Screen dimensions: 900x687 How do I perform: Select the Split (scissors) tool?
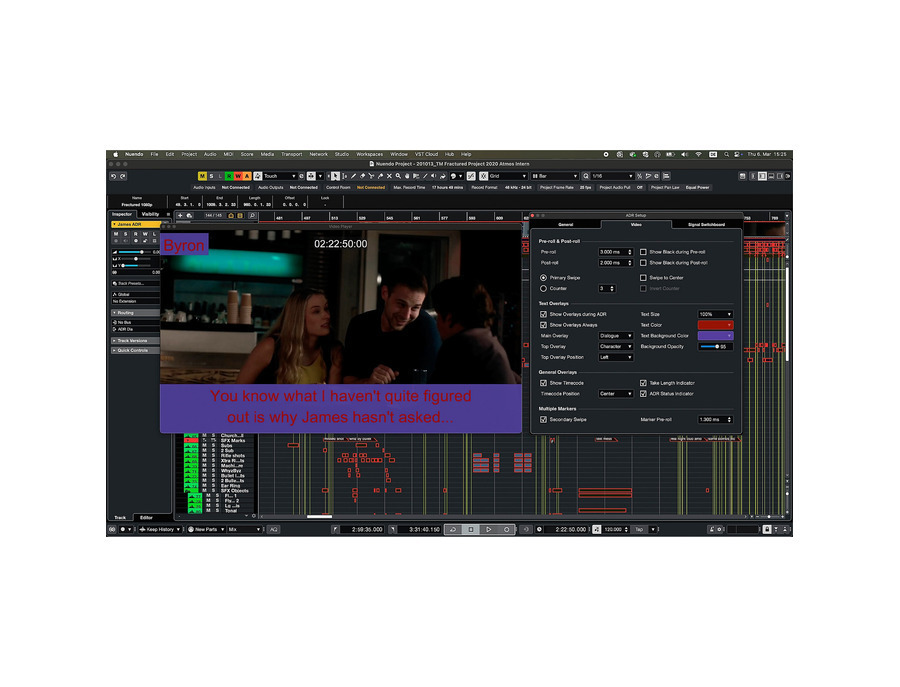click(x=371, y=176)
